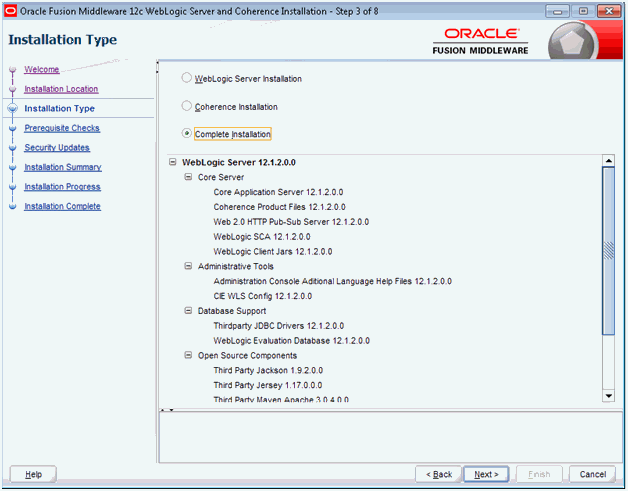
Task: Click the current Installation Type step marker icon
Action: tap(12, 109)
